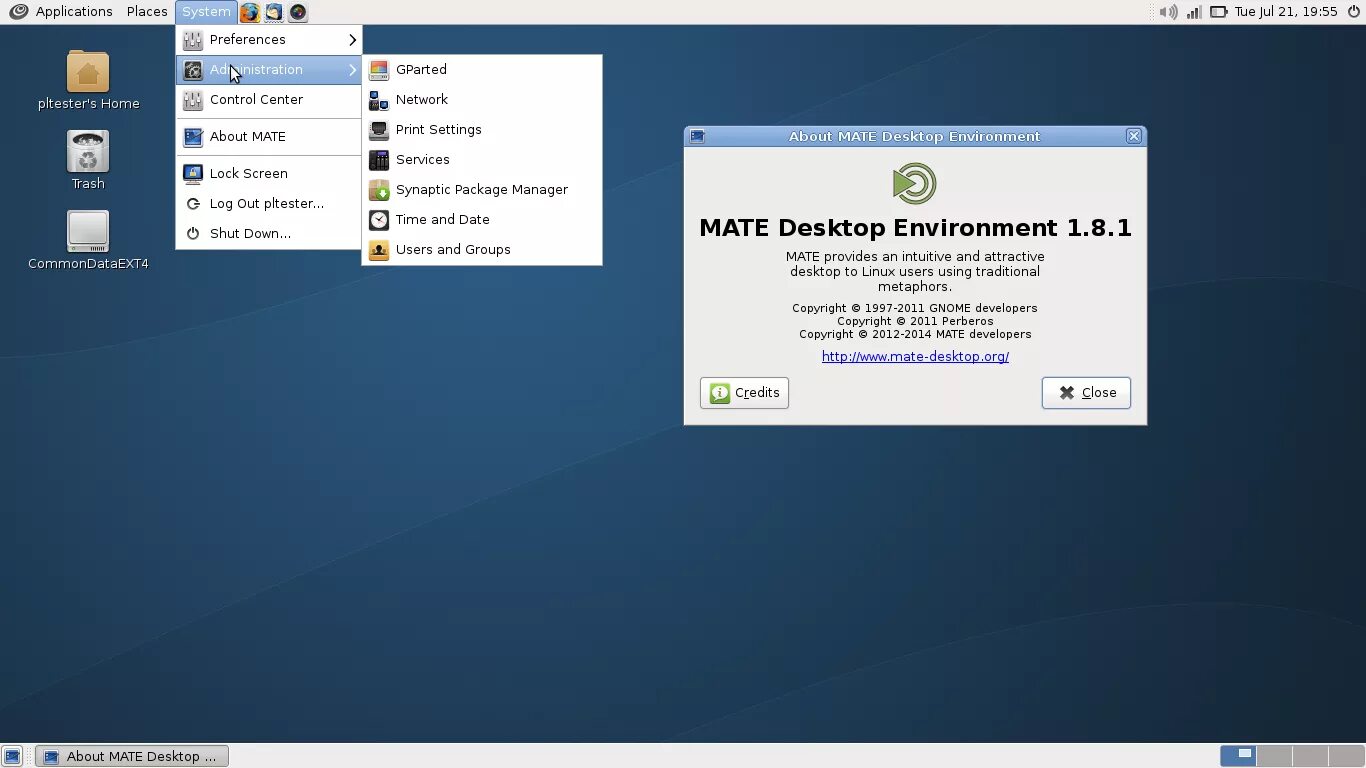1366x768 pixels.
Task: Click the Log Out arrow icon
Action: click(x=193, y=204)
